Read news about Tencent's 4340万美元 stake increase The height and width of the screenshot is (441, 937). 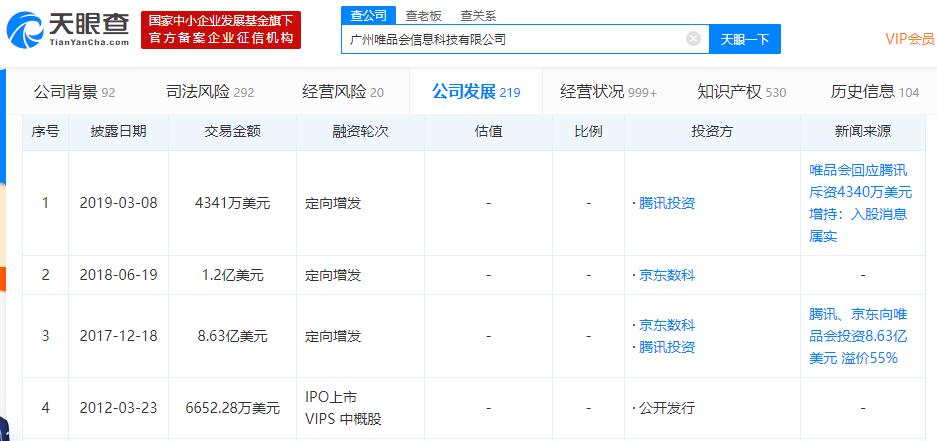click(x=860, y=203)
